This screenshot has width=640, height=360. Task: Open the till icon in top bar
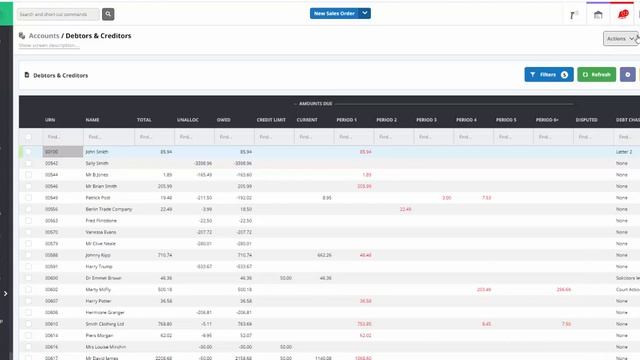pos(573,15)
